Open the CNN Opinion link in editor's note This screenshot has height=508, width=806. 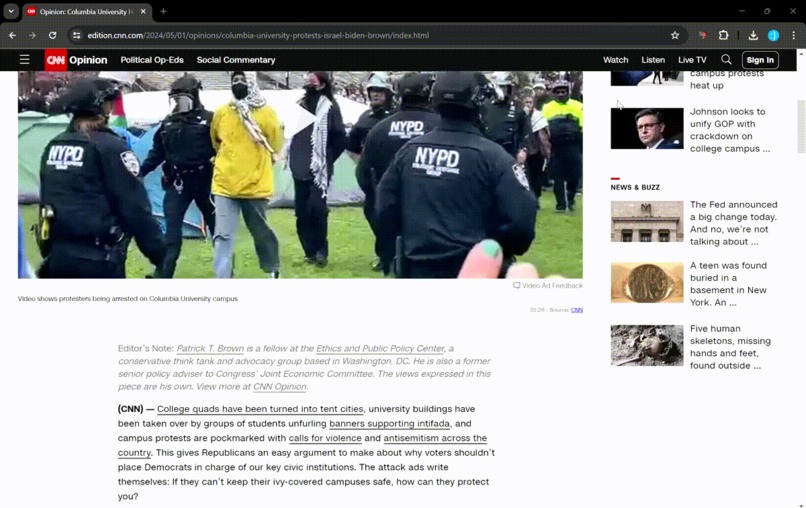tap(280, 387)
